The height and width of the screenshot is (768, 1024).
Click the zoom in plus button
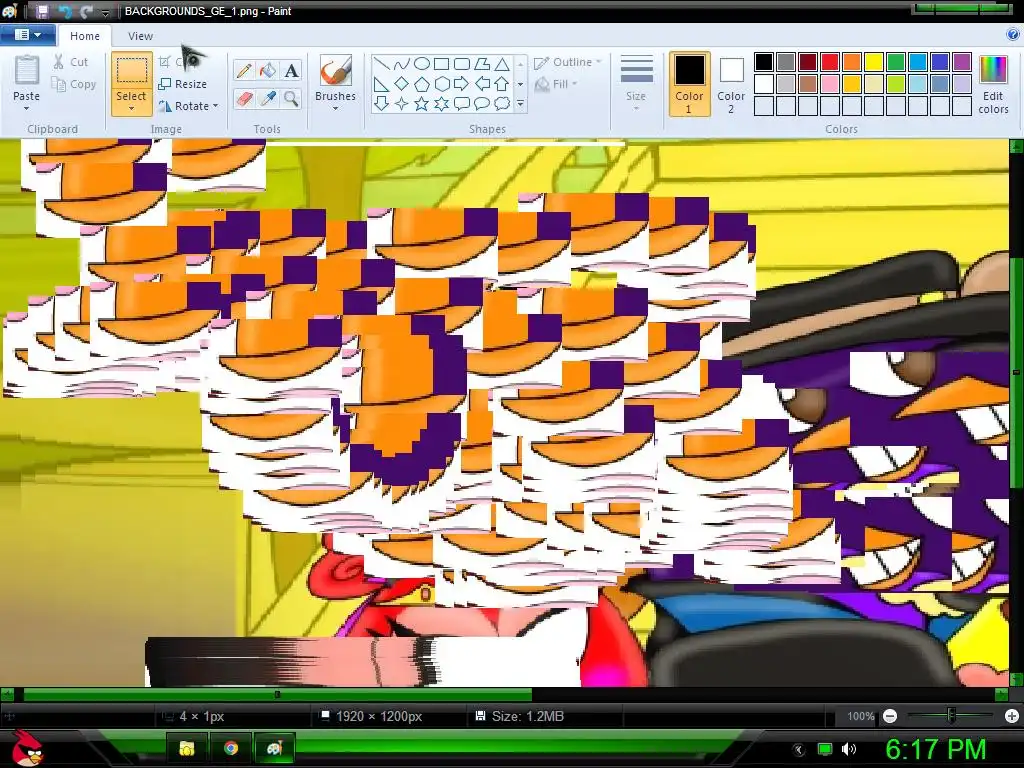click(1012, 716)
